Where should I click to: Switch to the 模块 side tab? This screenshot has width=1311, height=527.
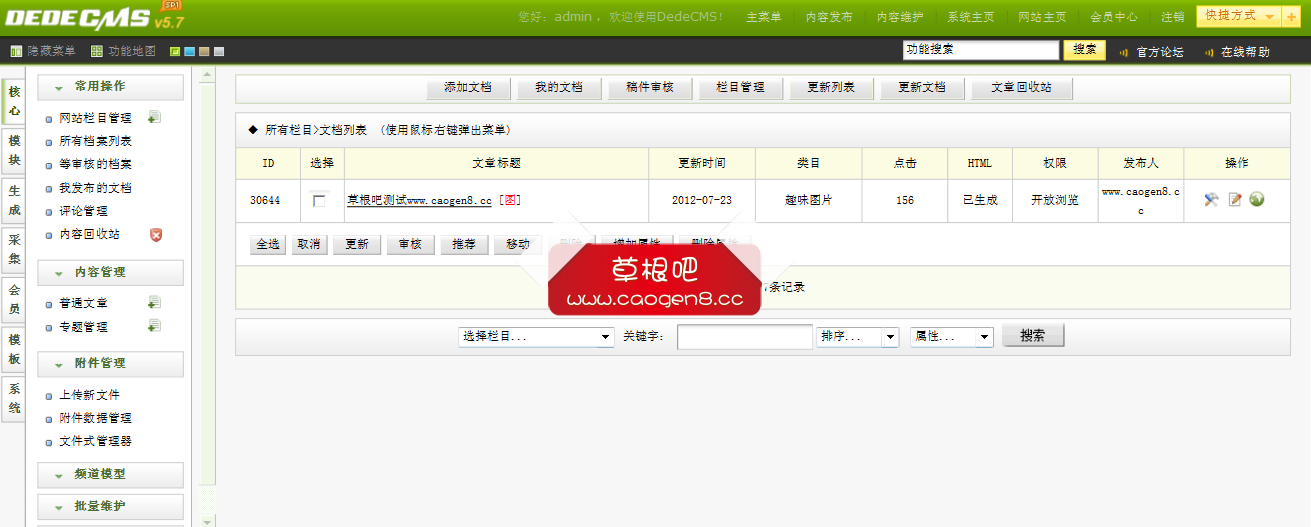pyautogui.click(x=14, y=151)
